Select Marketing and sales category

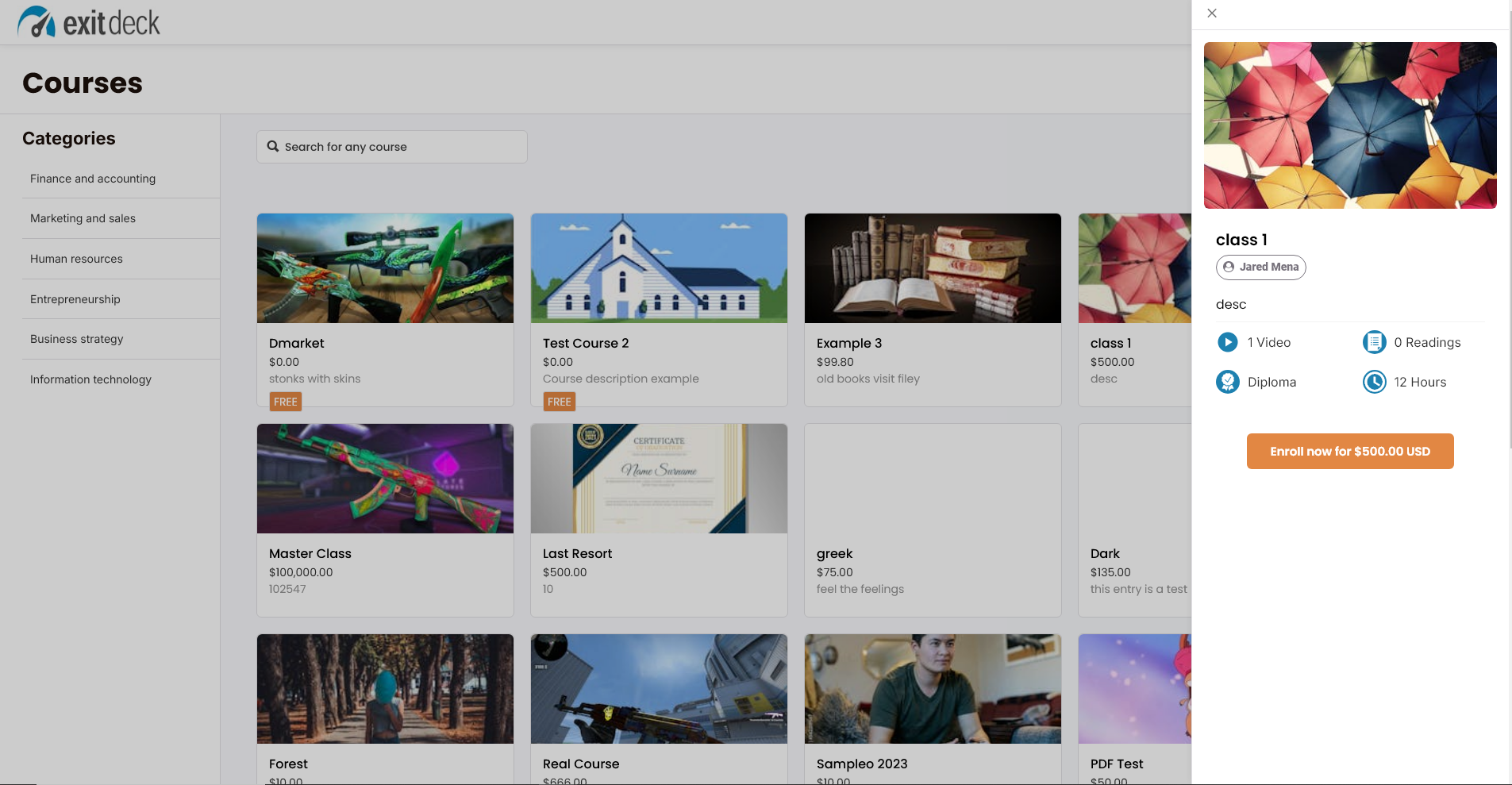click(121, 218)
